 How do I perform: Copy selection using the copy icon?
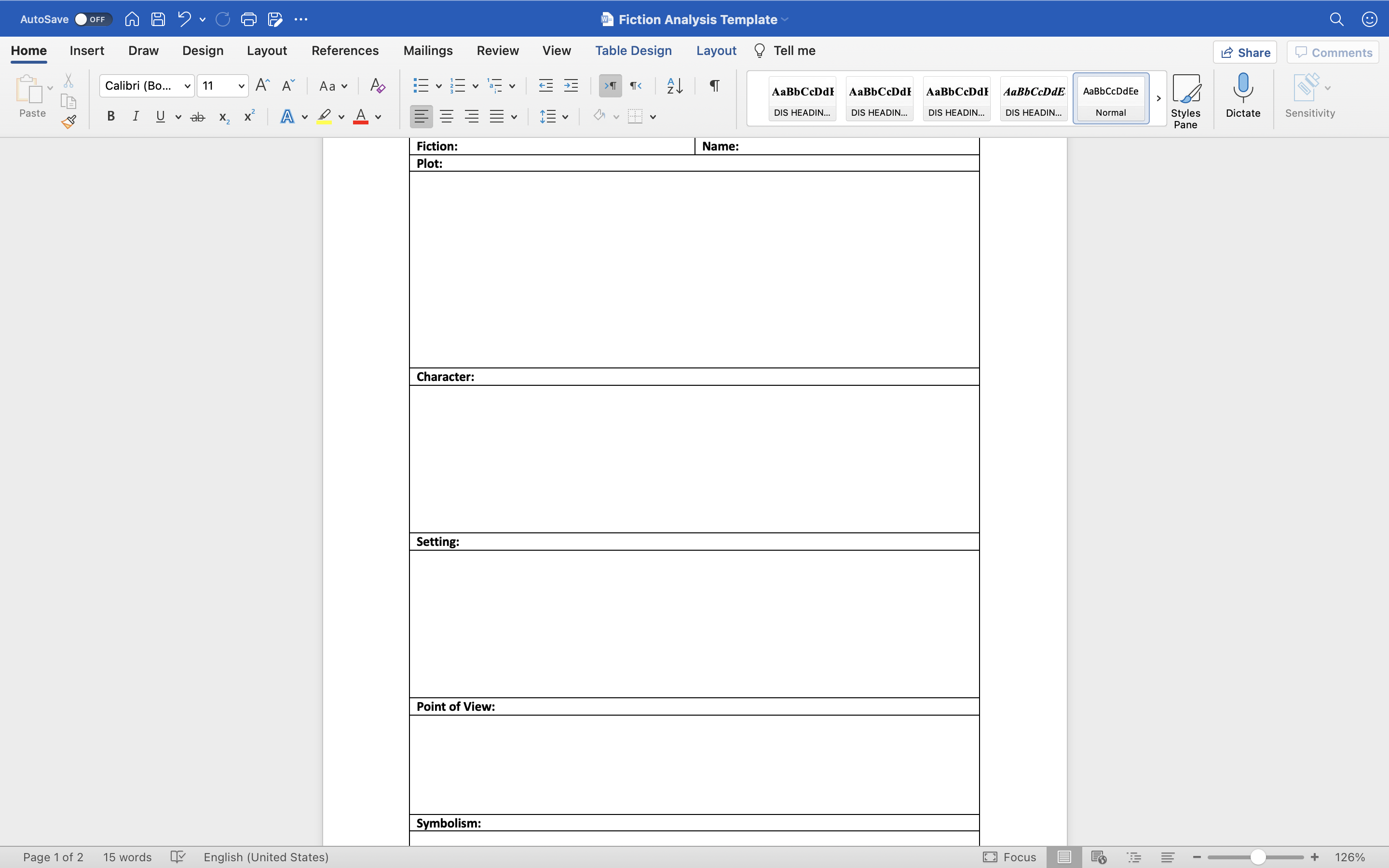[68, 102]
